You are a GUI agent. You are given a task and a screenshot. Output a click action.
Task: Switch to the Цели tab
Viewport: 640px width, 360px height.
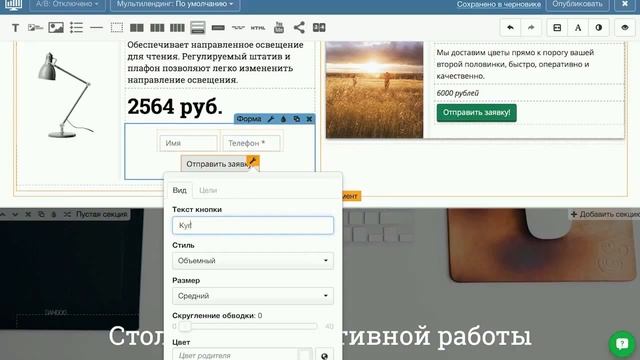point(208,190)
